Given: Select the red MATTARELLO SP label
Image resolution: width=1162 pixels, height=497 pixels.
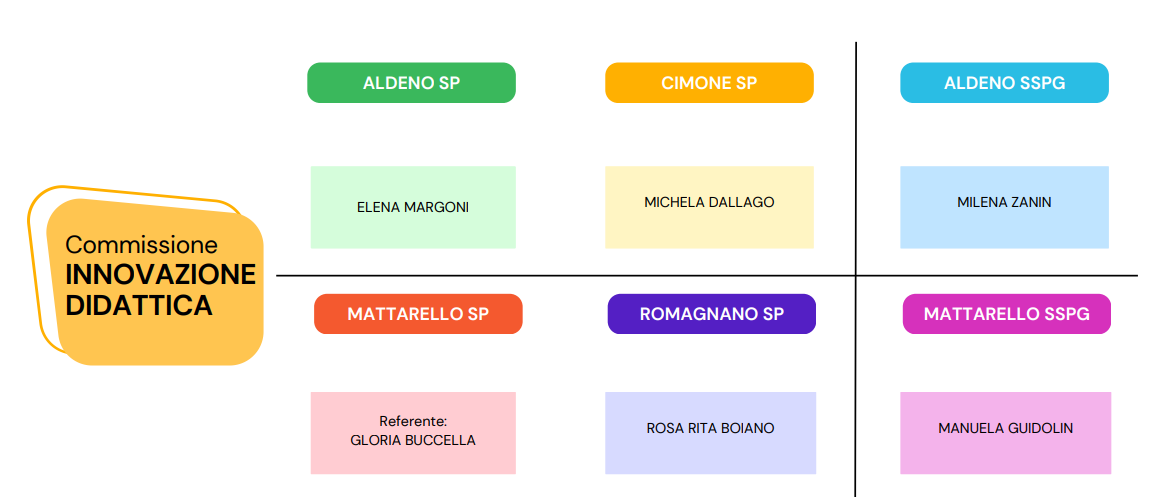Looking at the screenshot, I should point(418,314).
